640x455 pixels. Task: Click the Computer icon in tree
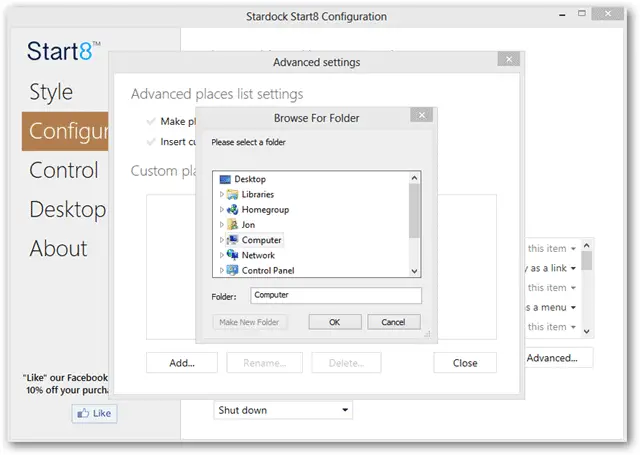tap(233, 240)
